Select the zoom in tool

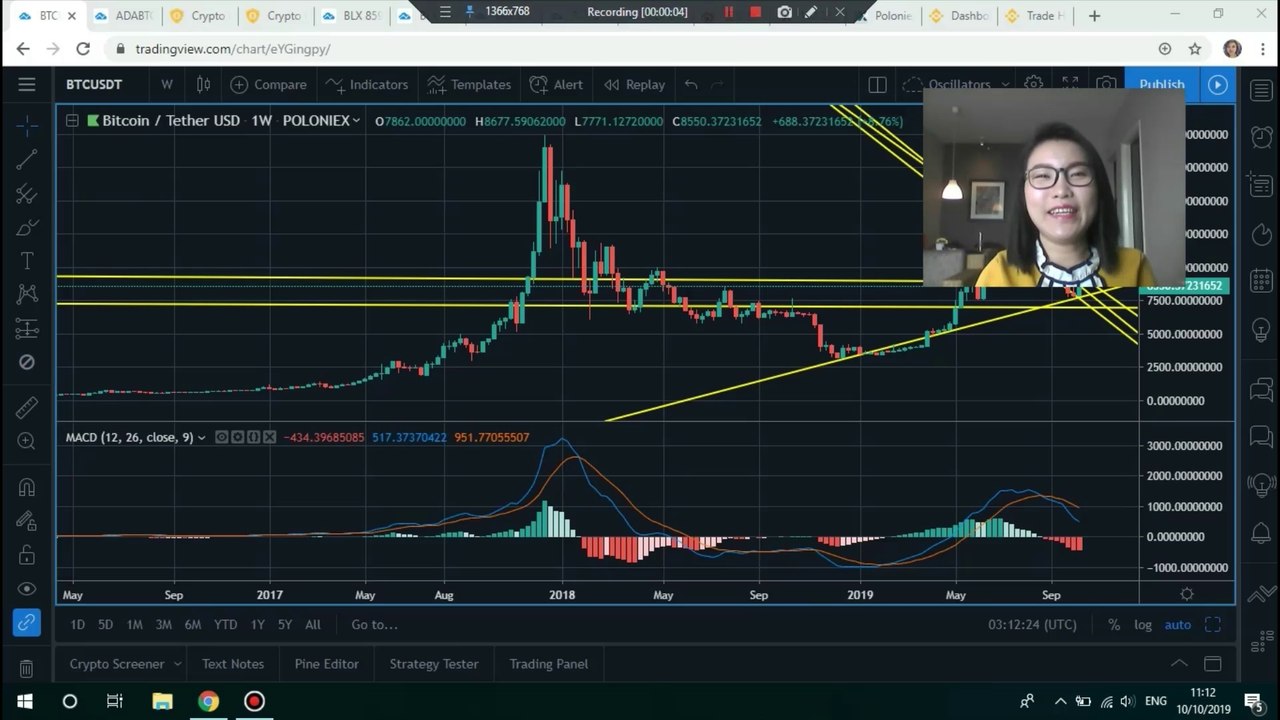pyautogui.click(x=27, y=441)
